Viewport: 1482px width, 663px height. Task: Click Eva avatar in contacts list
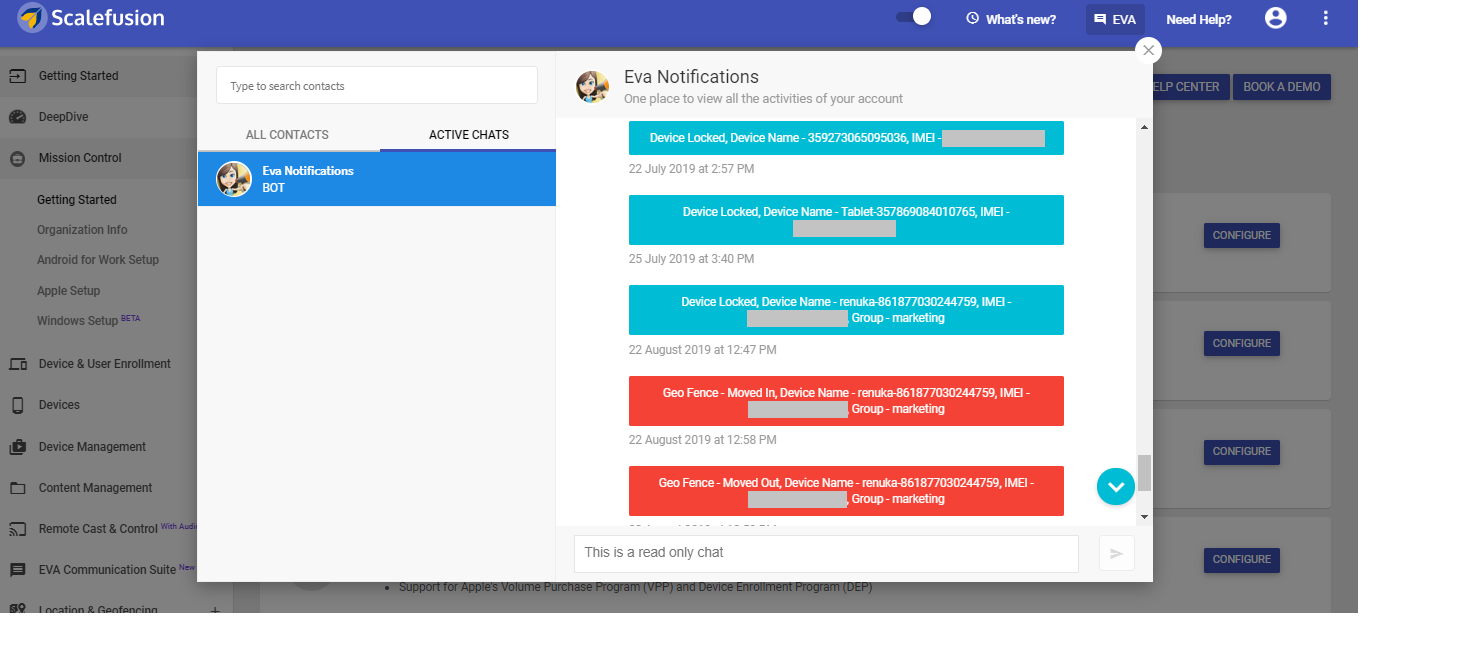pyautogui.click(x=234, y=179)
